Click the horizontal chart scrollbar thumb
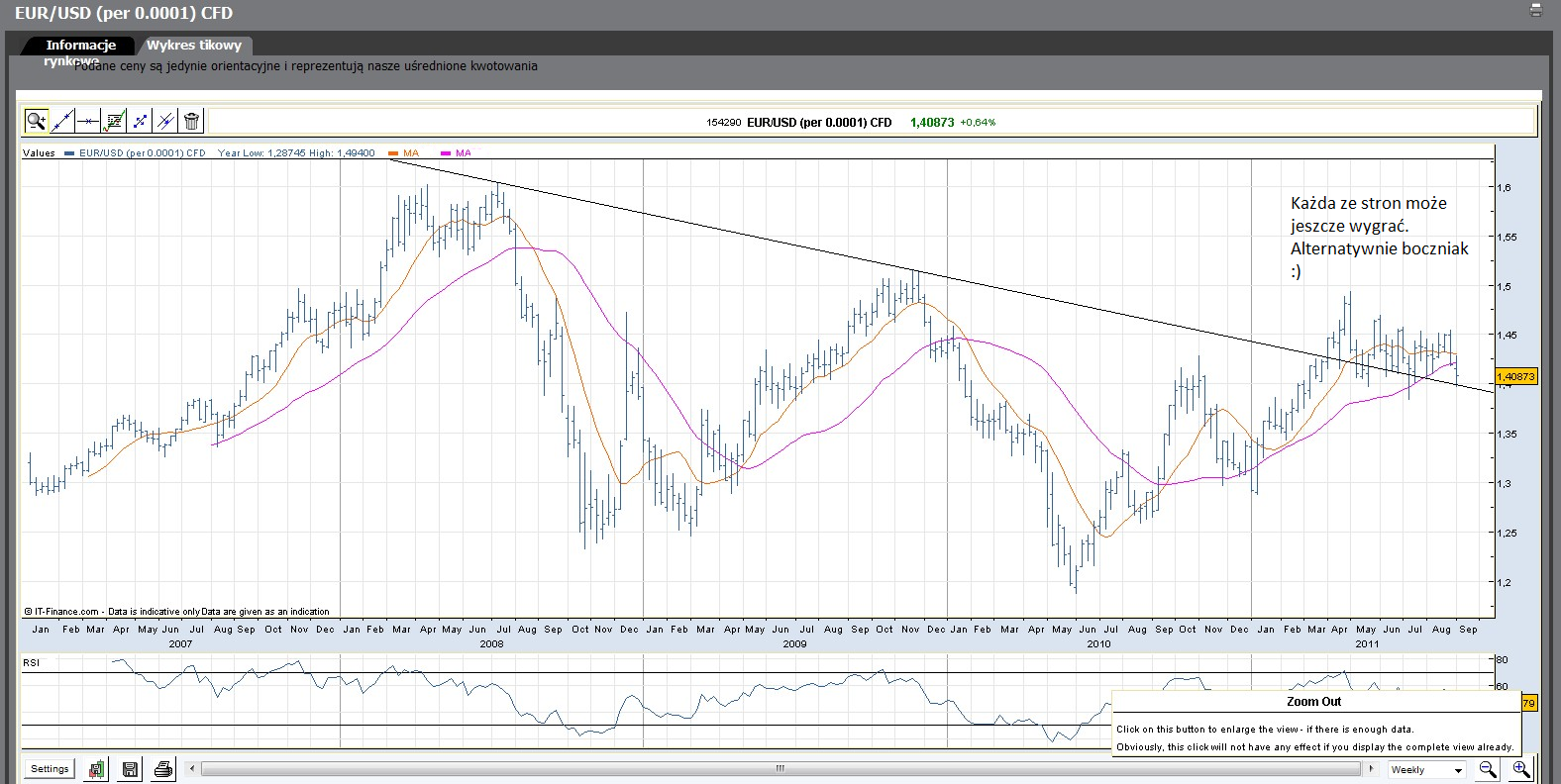Image resolution: width=1561 pixels, height=784 pixels. coord(780,768)
